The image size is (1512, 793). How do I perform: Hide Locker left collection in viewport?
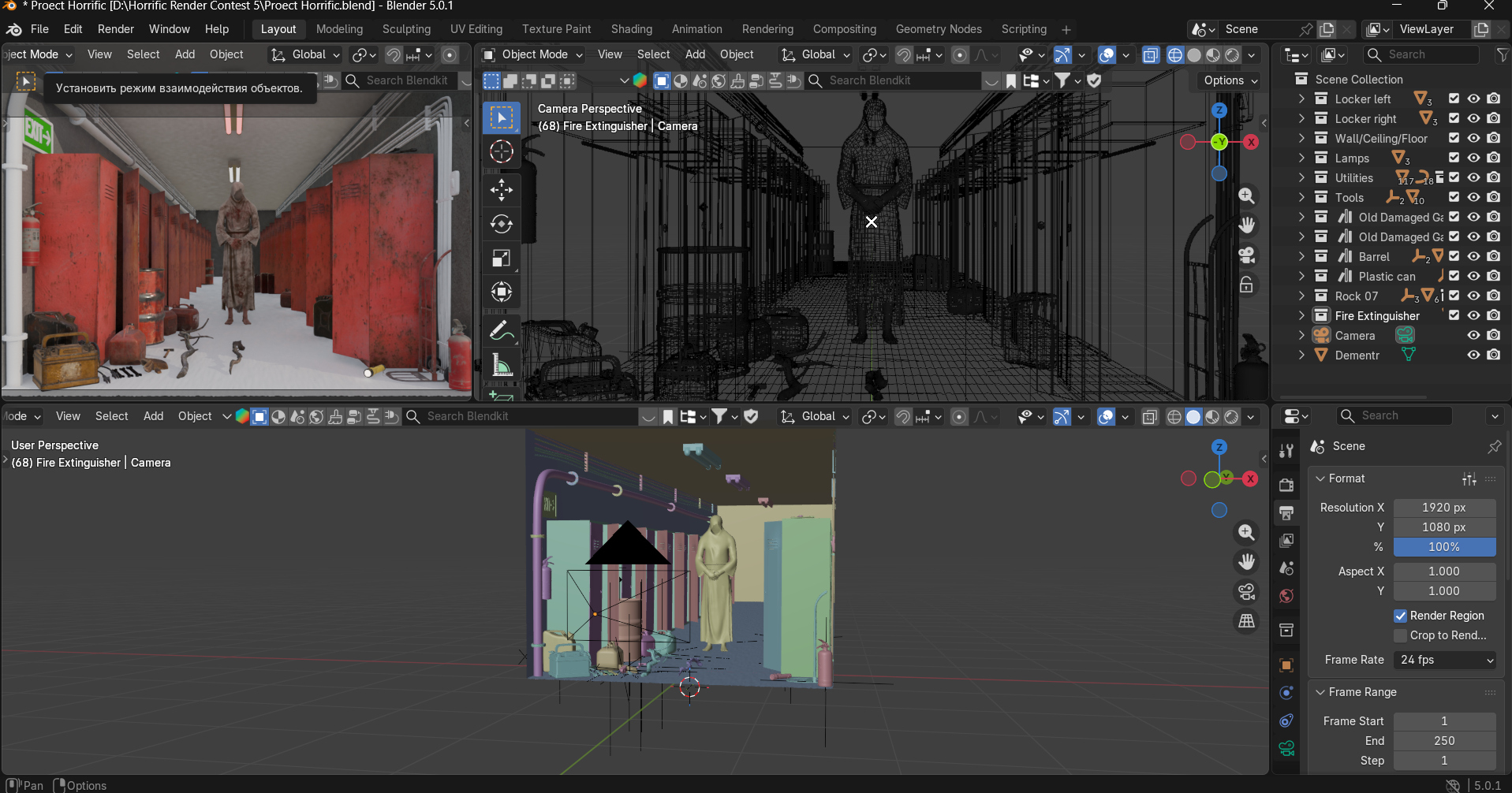point(1473,99)
